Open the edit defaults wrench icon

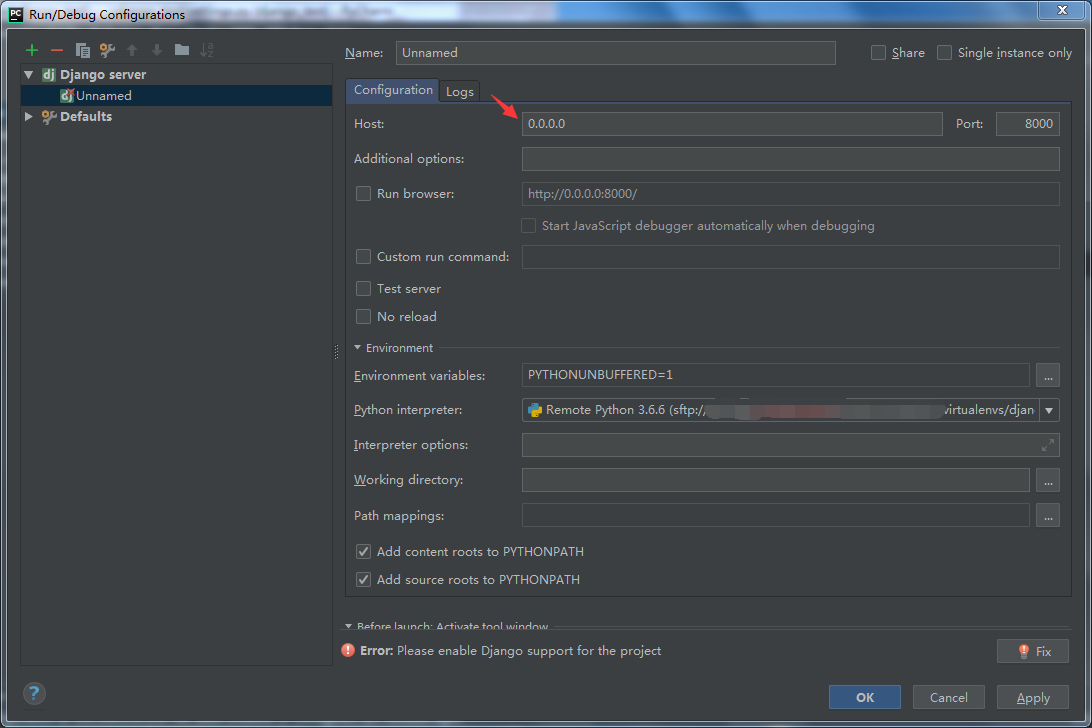pyautogui.click(x=107, y=50)
